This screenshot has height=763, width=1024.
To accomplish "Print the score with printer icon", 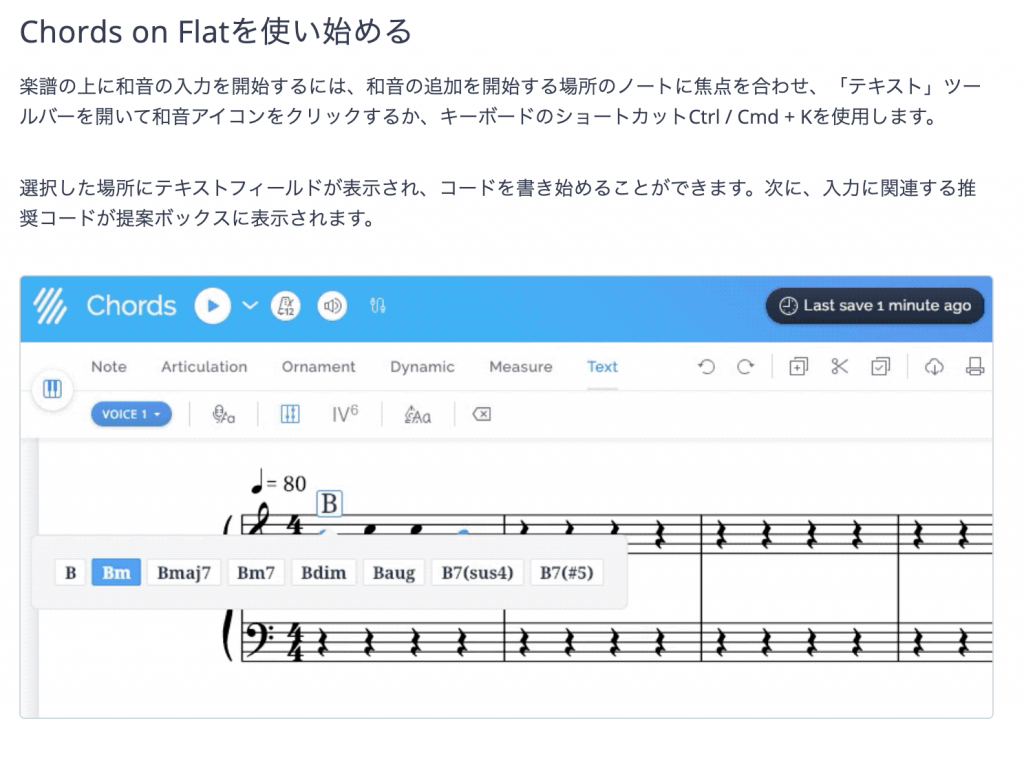I will pos(975,366).
